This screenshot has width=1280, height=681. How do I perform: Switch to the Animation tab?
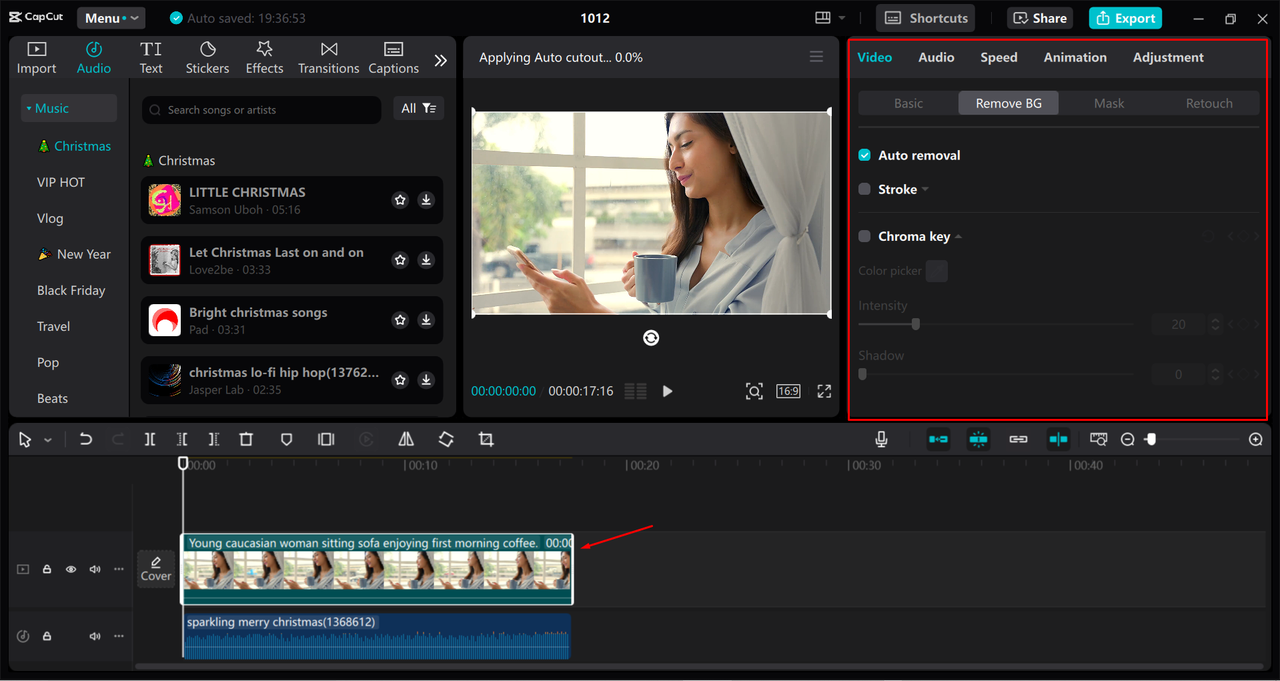[1075, 57]
